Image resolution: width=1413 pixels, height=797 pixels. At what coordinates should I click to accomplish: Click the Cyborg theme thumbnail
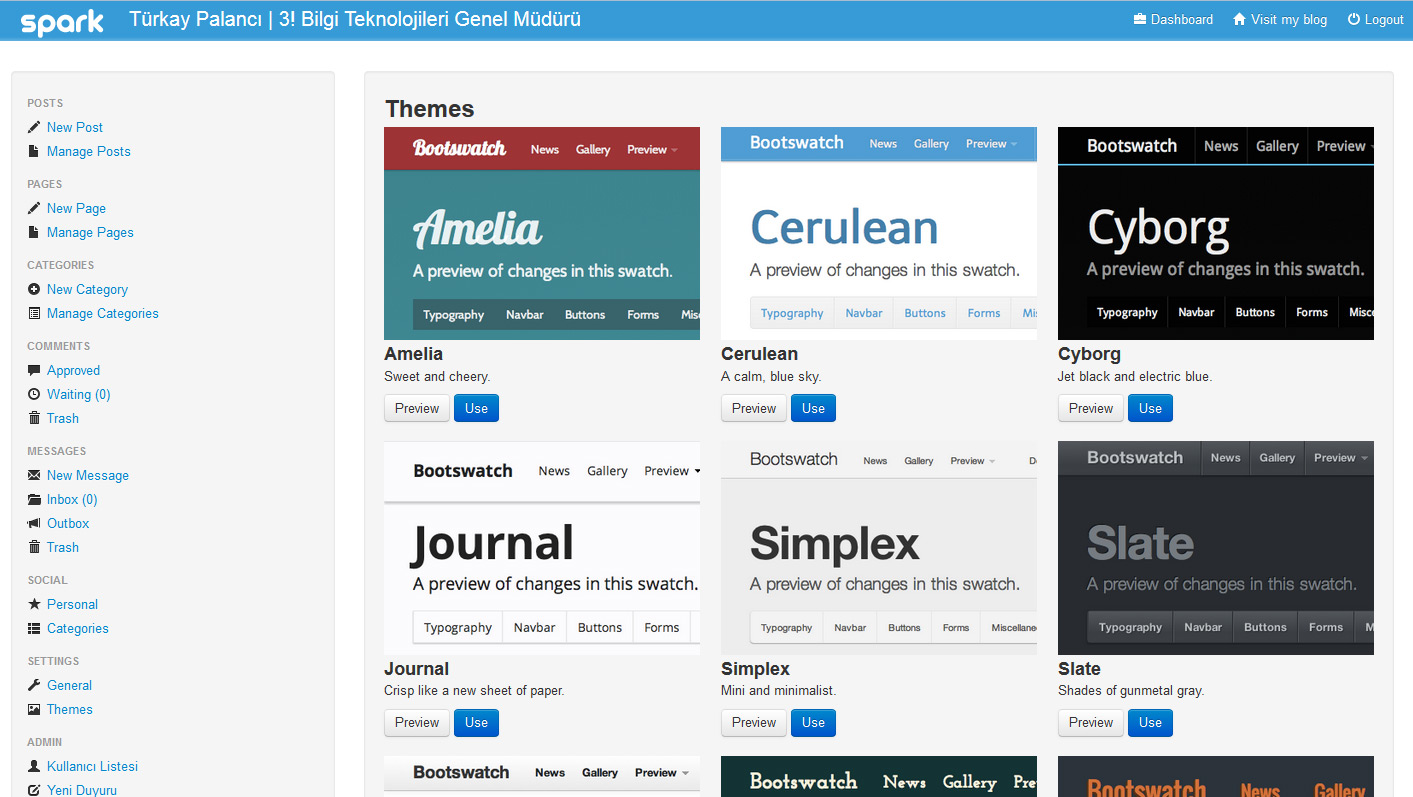click(1216, 233)
